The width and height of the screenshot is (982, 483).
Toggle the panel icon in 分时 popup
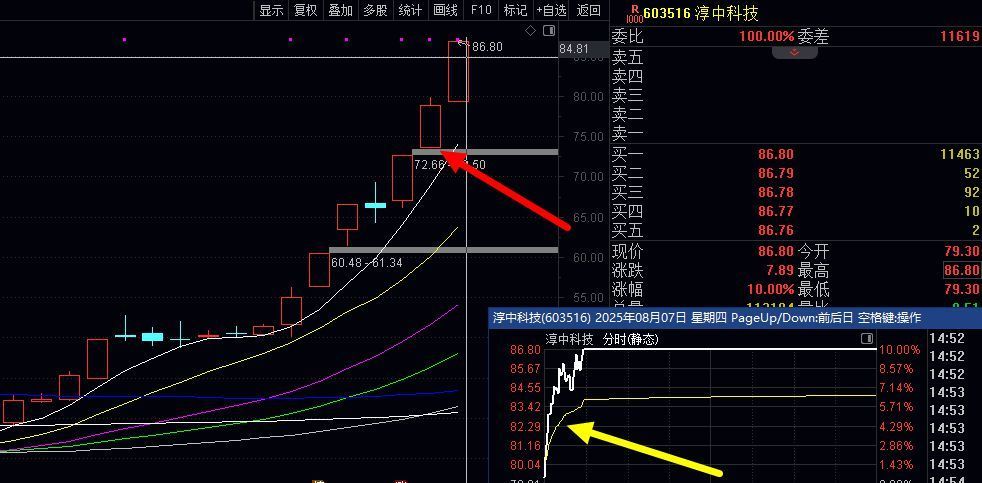(x=867, y=339)
